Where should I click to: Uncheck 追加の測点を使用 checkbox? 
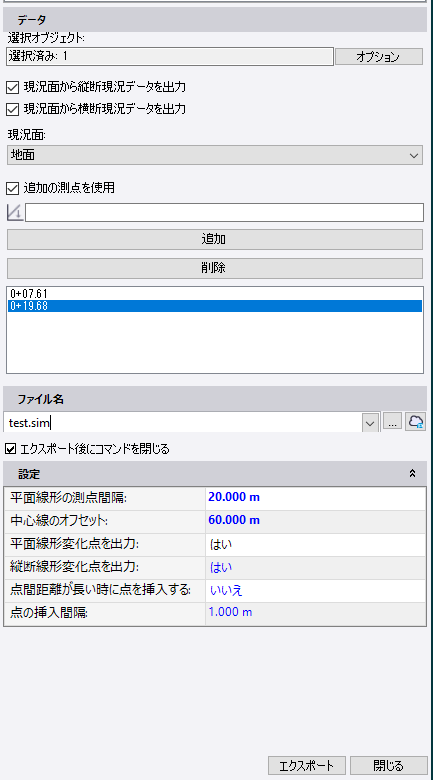click(x=12, y=188)
